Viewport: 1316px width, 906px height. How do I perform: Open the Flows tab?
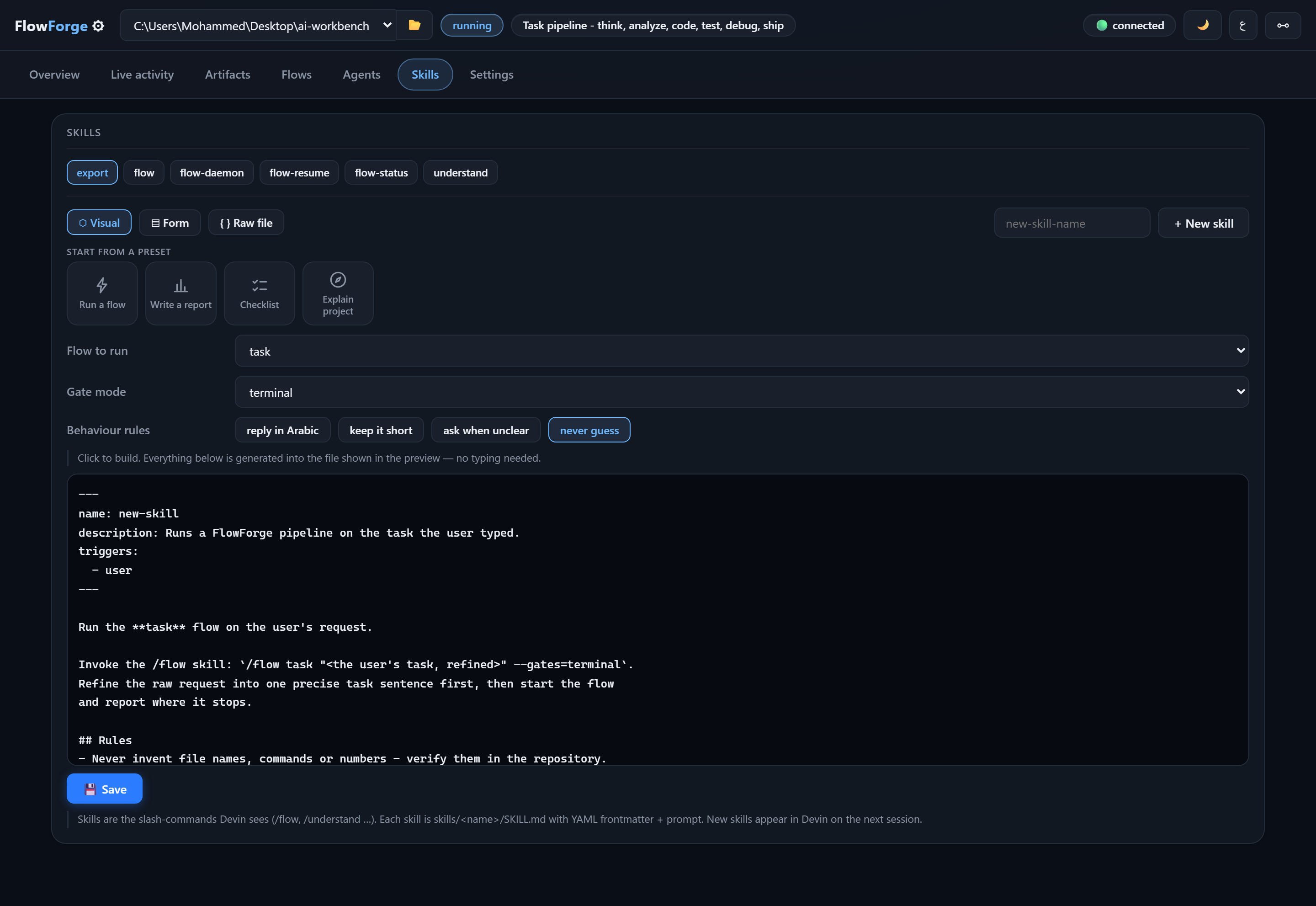tap(296, 75)
